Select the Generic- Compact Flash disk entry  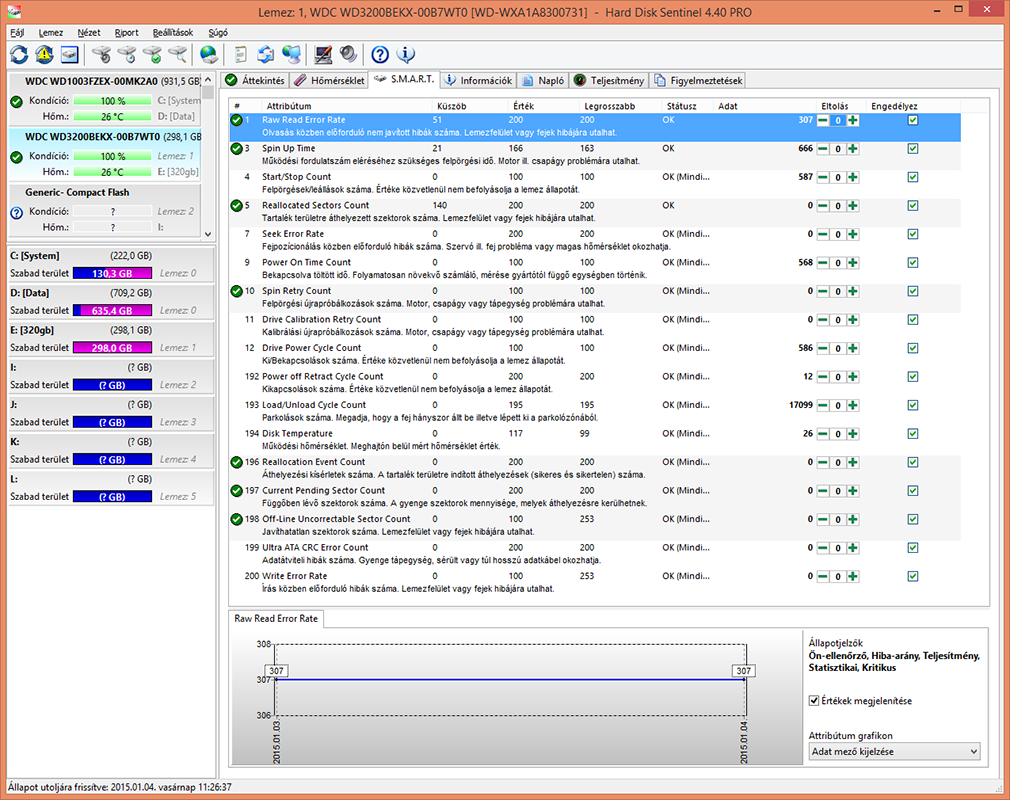coord(105,210)
